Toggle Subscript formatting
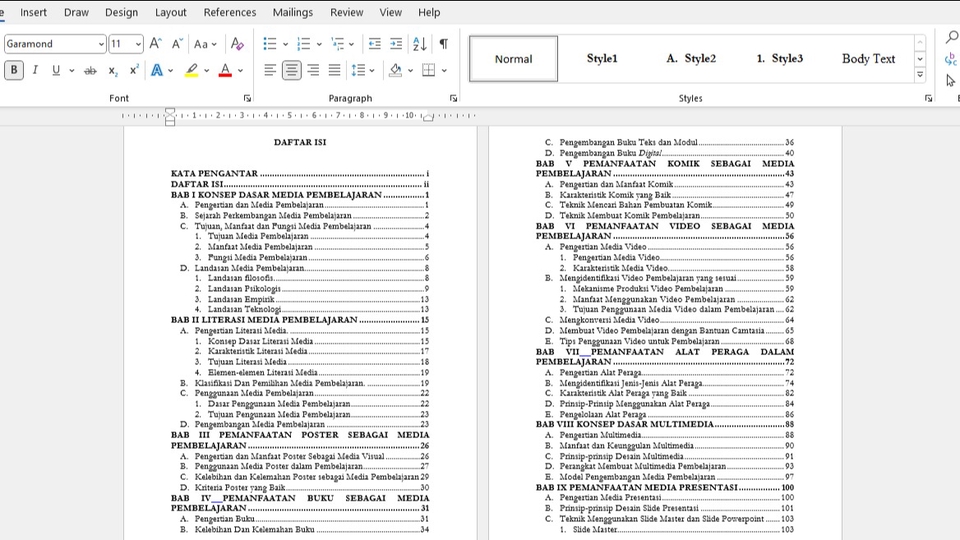 [113, 70]
